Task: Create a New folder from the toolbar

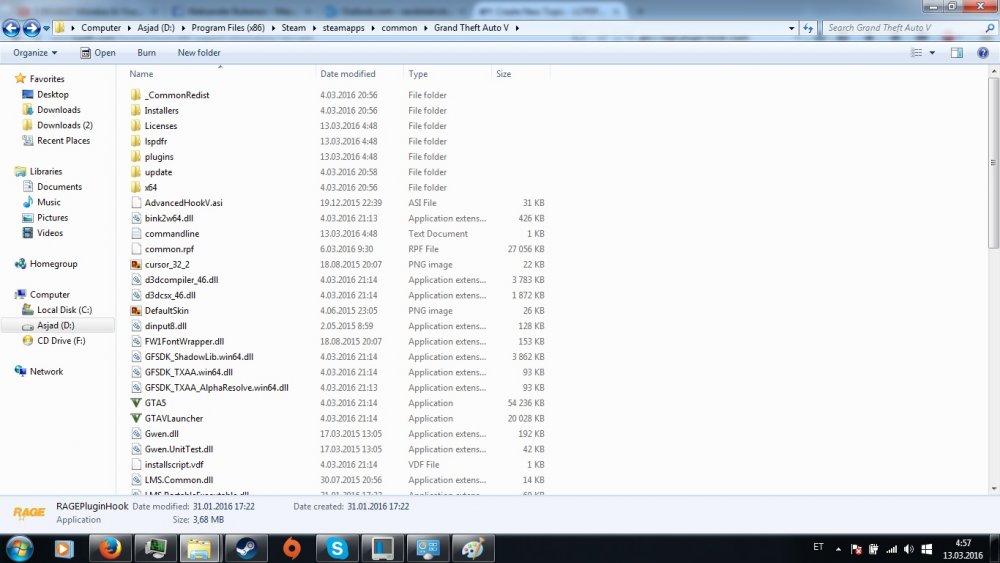Action: tap(199, 53)
